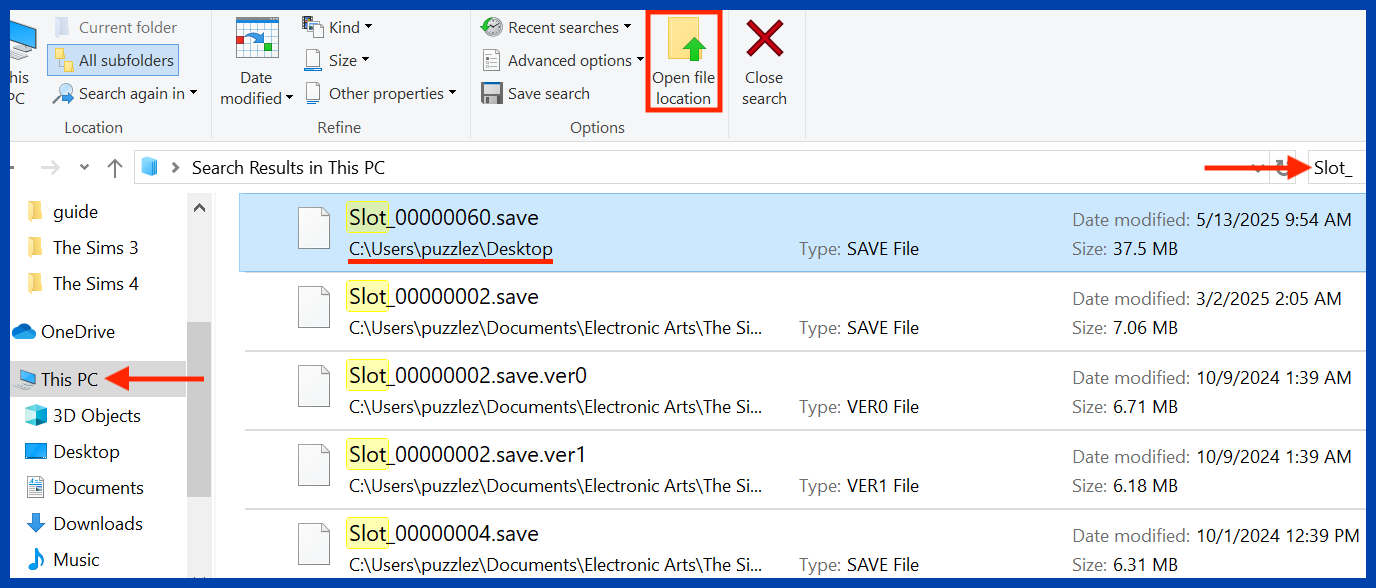1376x588 pixels.
Task: Select the 3D Objects folder icon
Action: click(36, 415)
